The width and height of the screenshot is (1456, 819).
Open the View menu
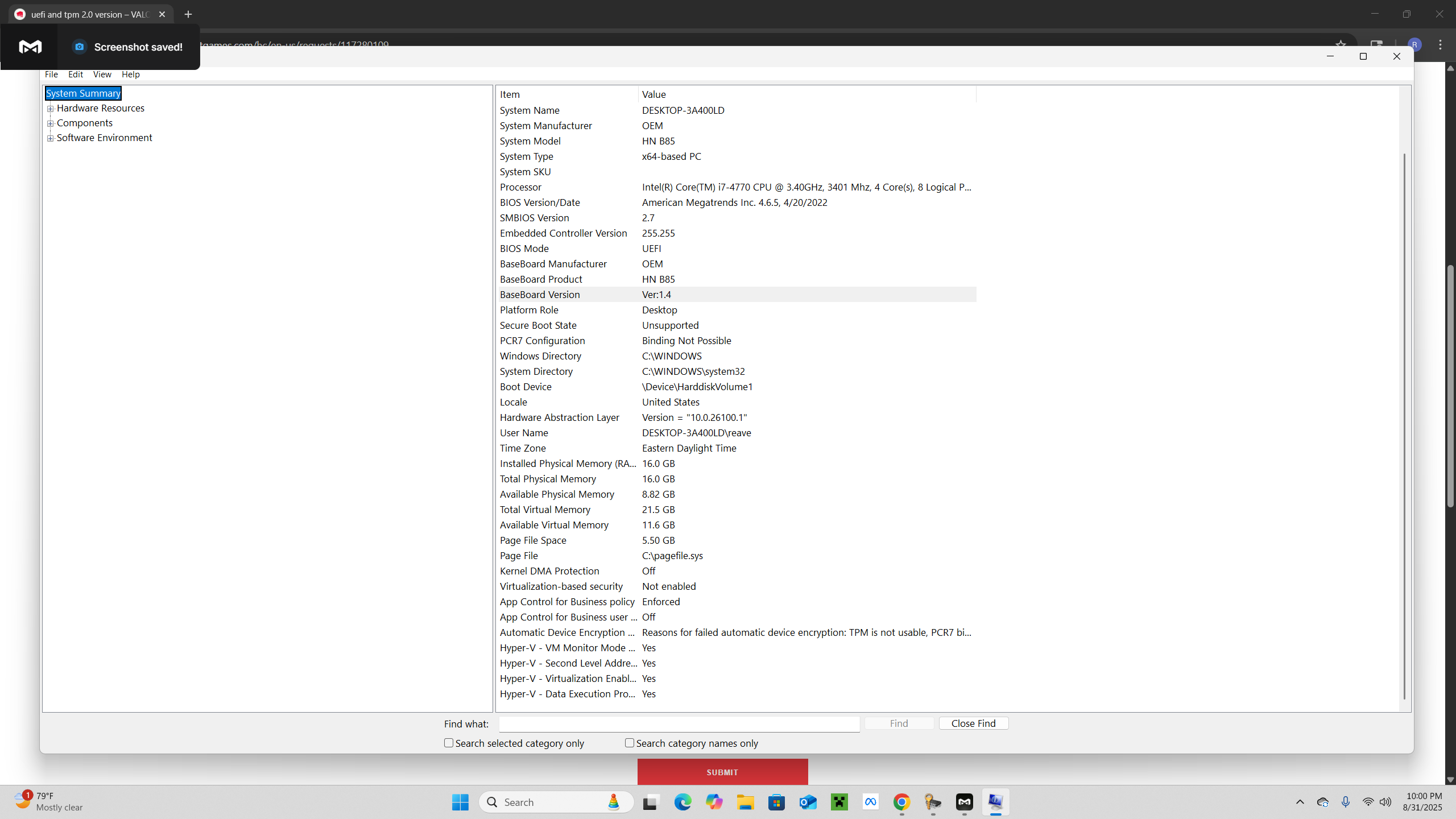click(102, 75)
